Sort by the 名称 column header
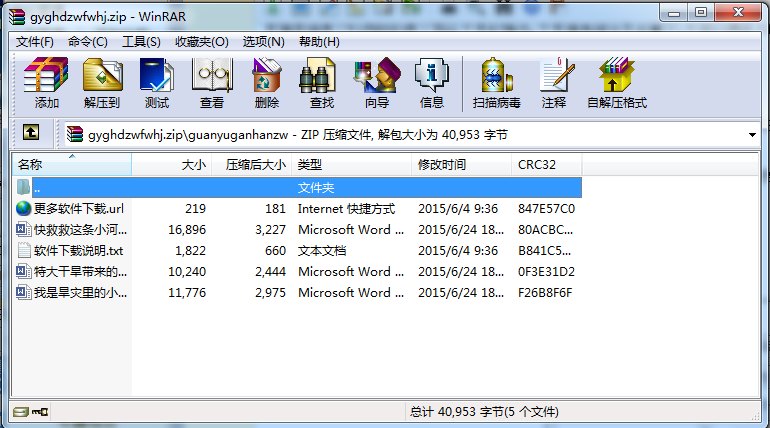The height and width of the screenshot is (428, 770). [72, 164]
